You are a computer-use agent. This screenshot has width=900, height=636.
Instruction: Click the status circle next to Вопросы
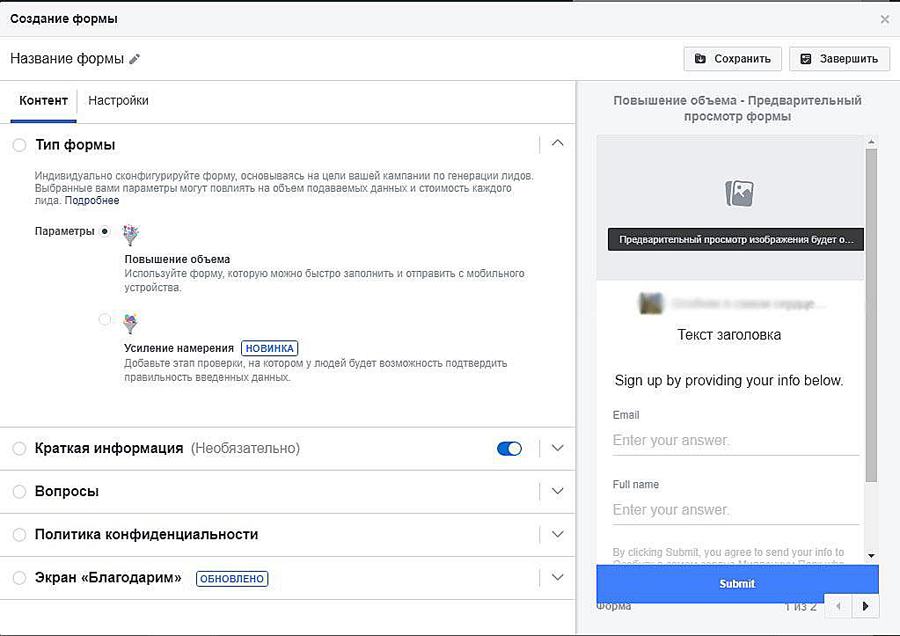point(20,492)
